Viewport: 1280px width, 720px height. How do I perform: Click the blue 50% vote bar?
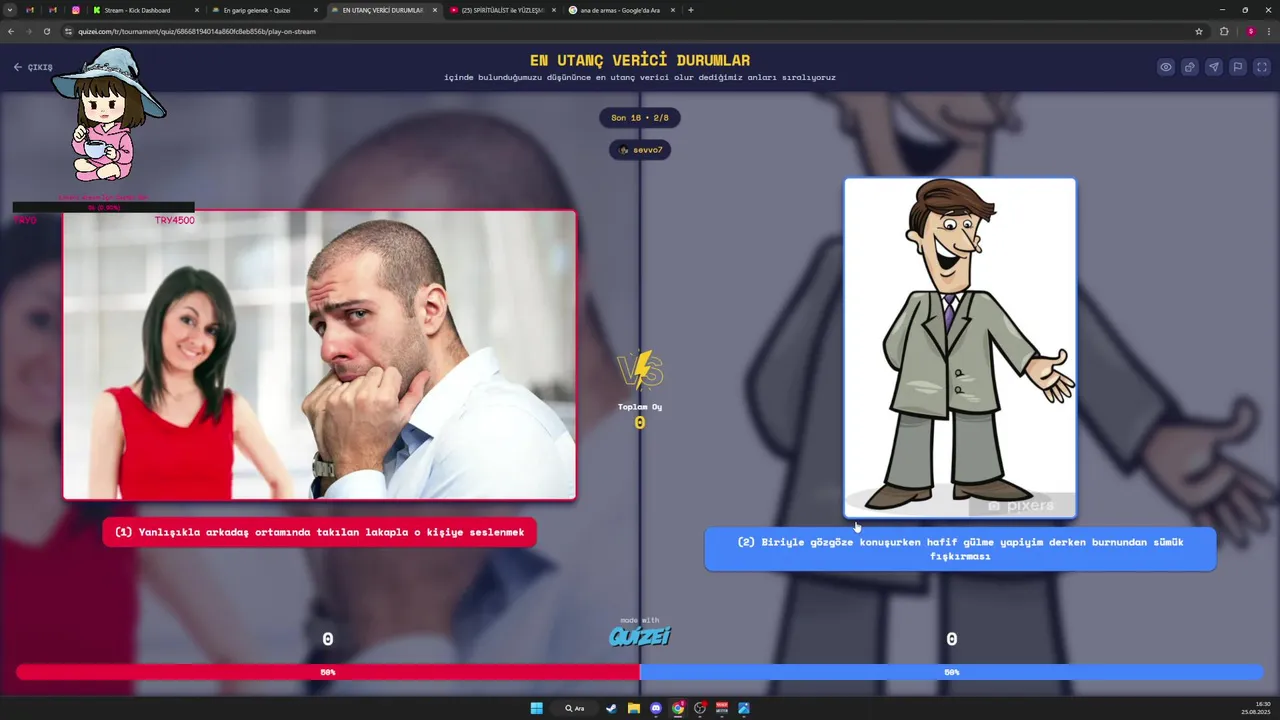pyautogui.click(x=952, y=672)
